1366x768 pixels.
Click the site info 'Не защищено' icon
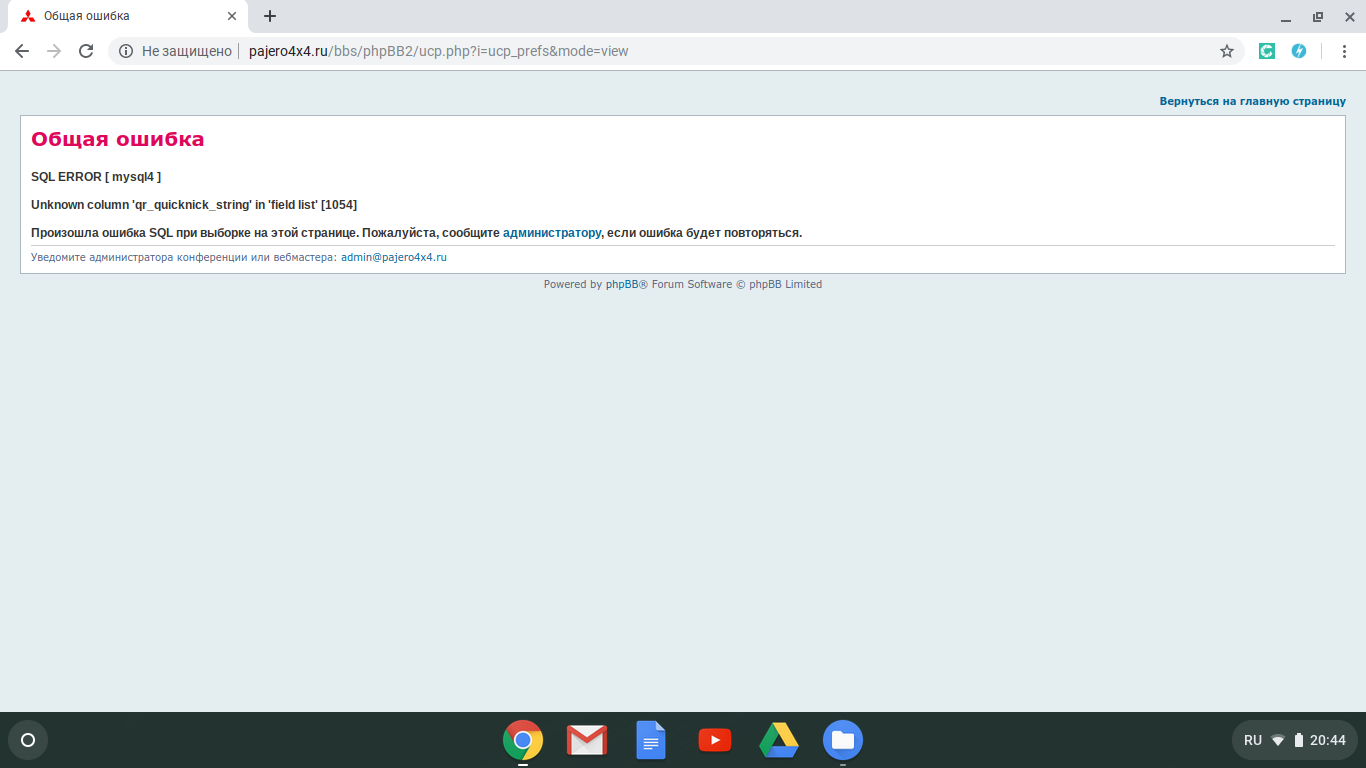click(x=126, y=51)
